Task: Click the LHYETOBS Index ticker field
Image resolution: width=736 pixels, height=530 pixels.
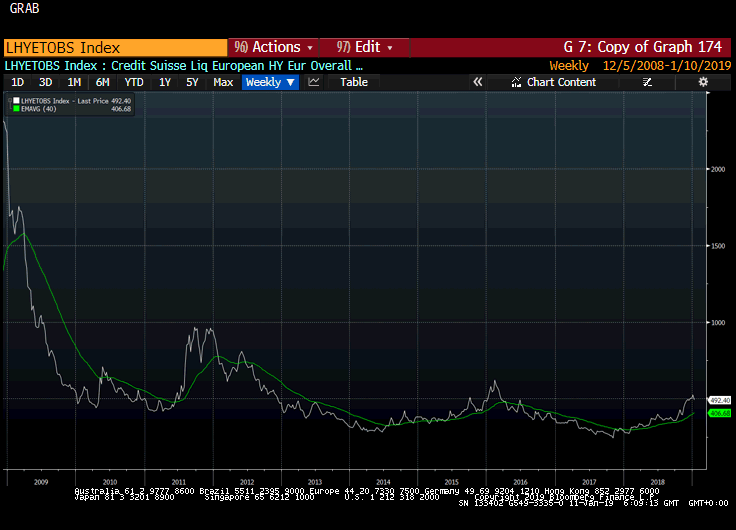Action: [114, 47]
